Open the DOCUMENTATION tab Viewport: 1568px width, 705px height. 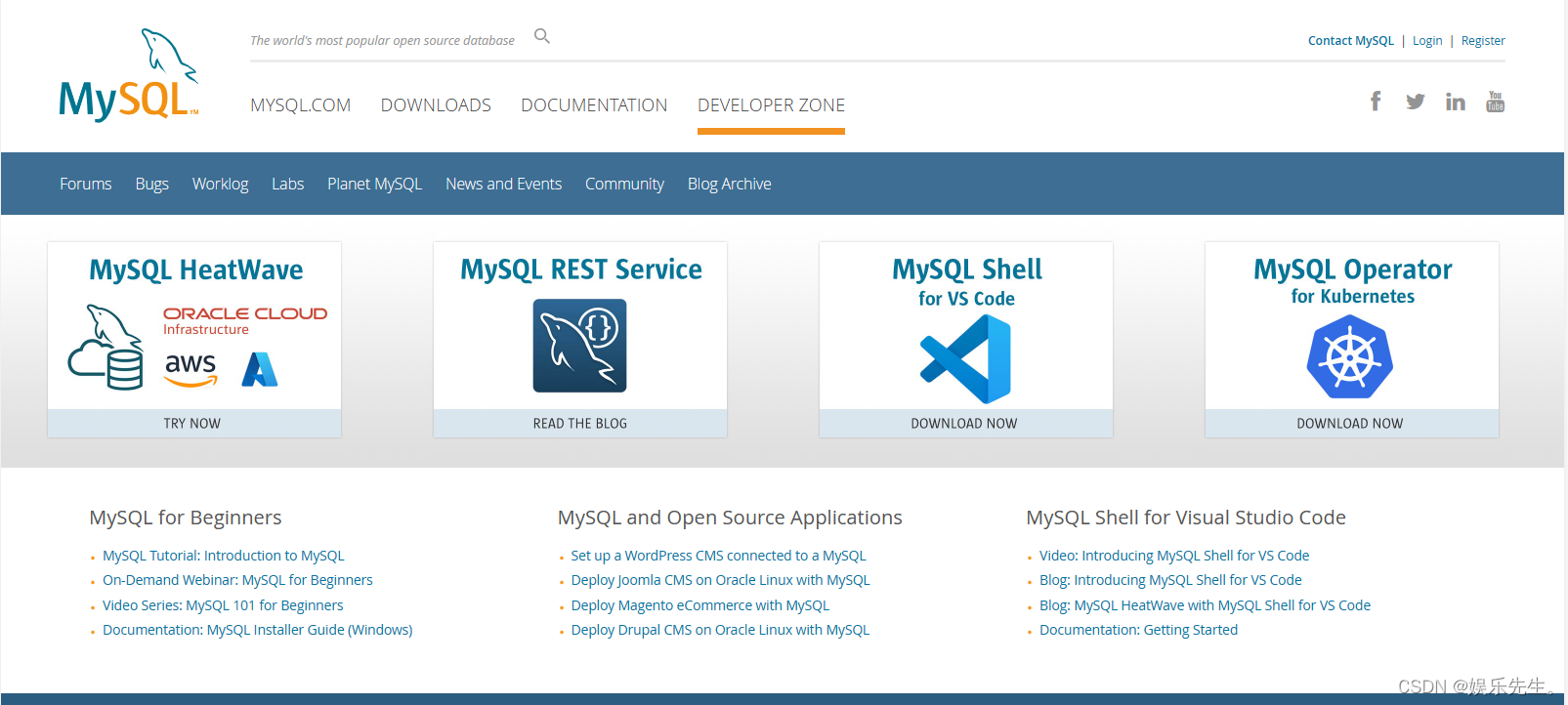(594, 105)
